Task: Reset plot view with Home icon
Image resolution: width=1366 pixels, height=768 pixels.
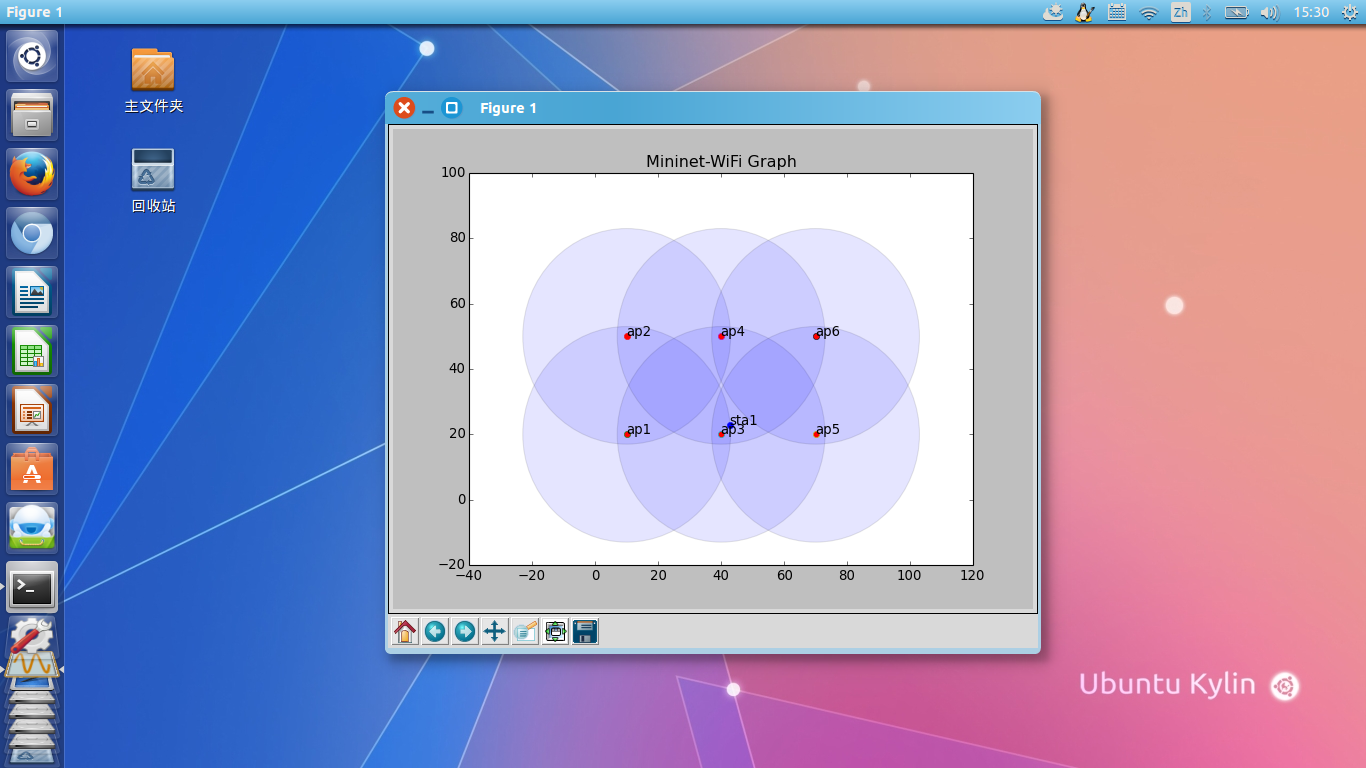Action: coord(405,631)
